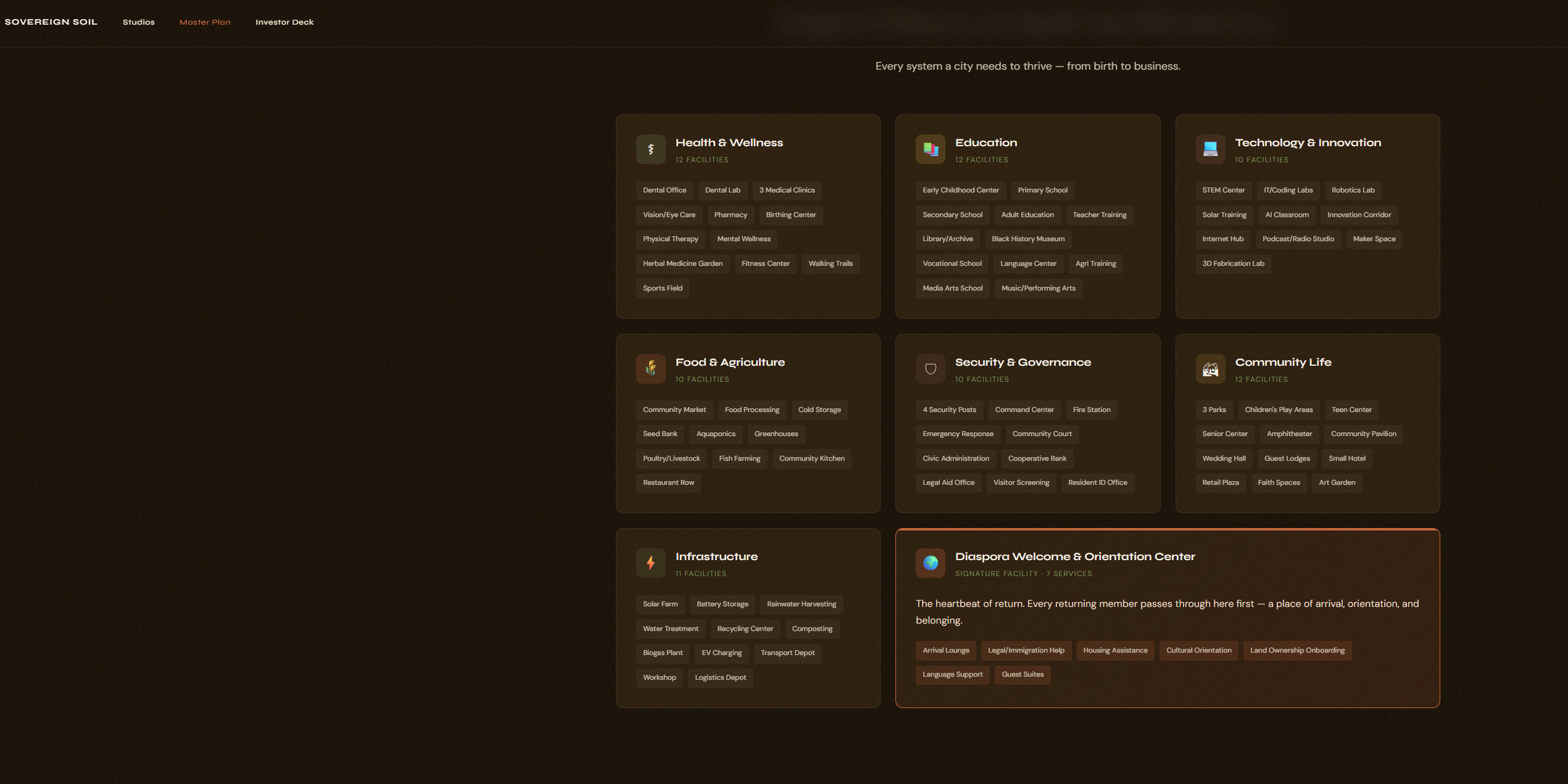Open the Studios nav item
The width and height of the screenshot is (1568, 784).
point(138,22)
